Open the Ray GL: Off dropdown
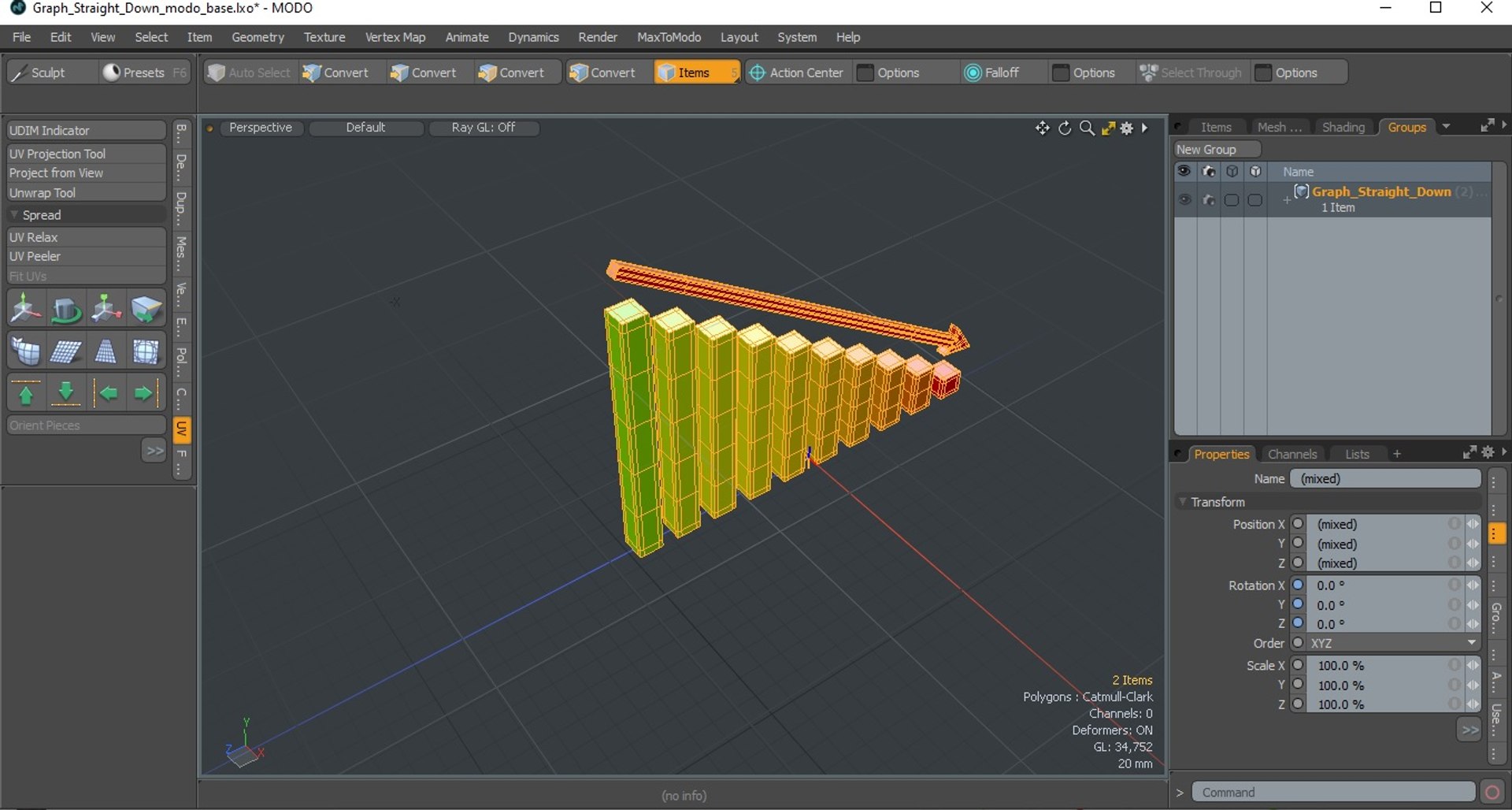The height and width of the screenshot is (810, 1512). click(x=484, y=128)
